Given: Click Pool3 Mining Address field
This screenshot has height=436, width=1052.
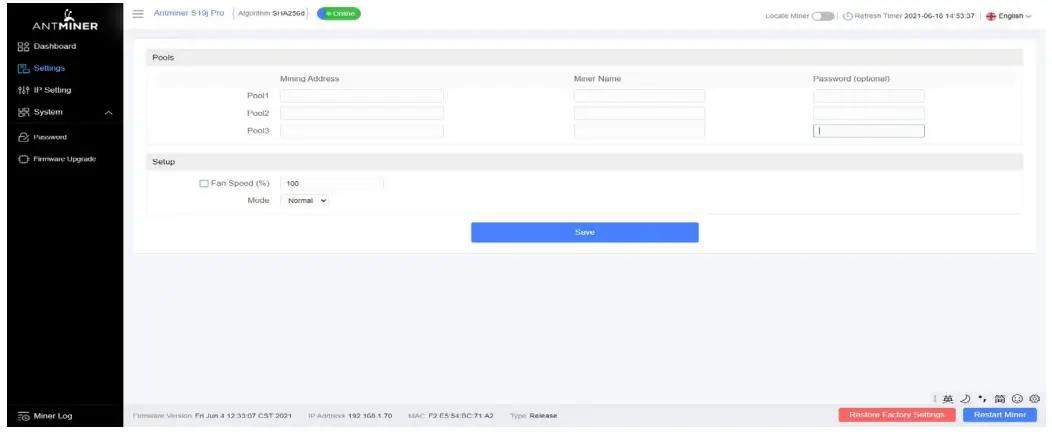Looking at the screenshot, I should [362, 131].
